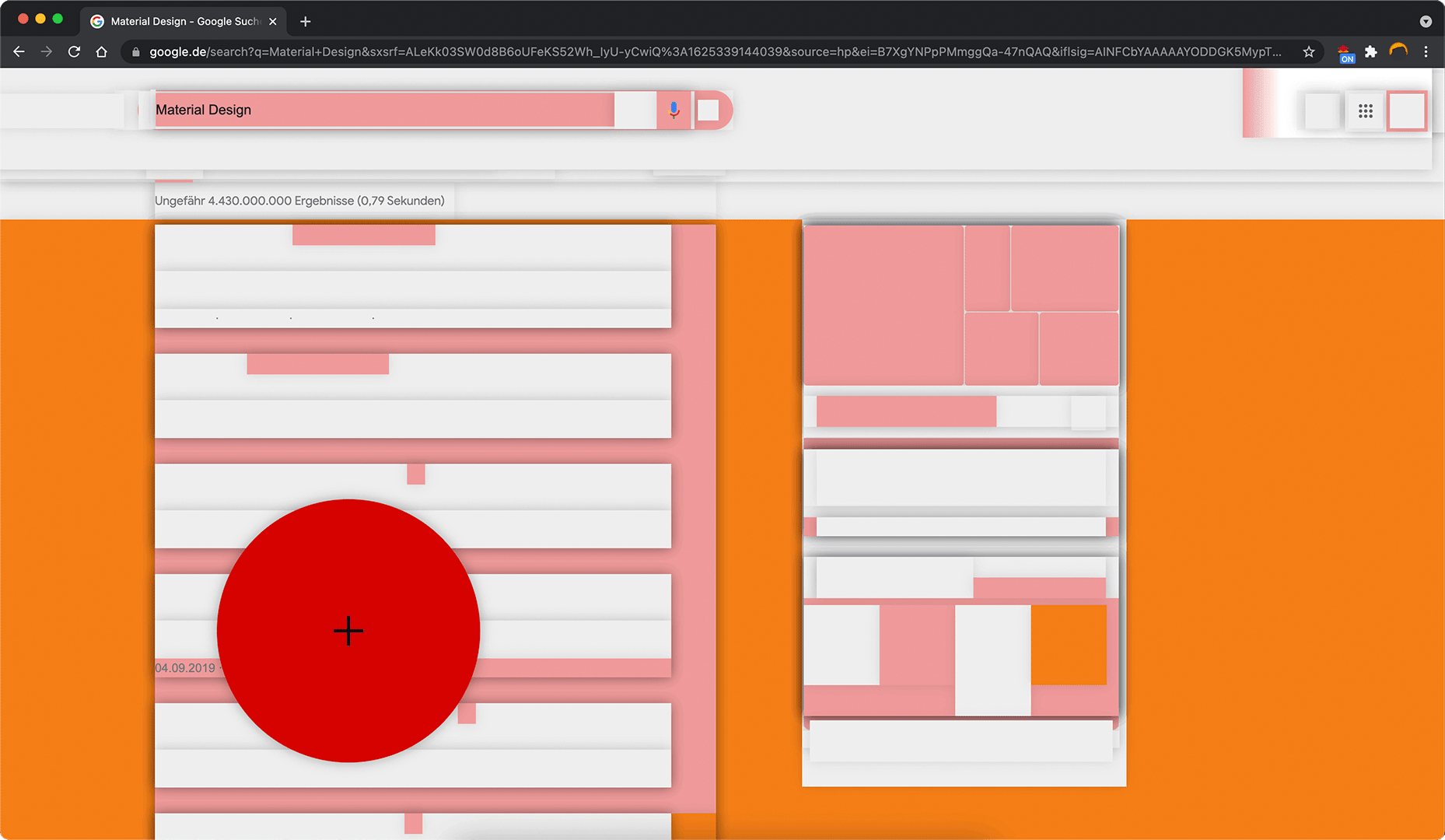Open Chrome's three-dot menu
This screenshot has width=1445, height=840.
1426,52
